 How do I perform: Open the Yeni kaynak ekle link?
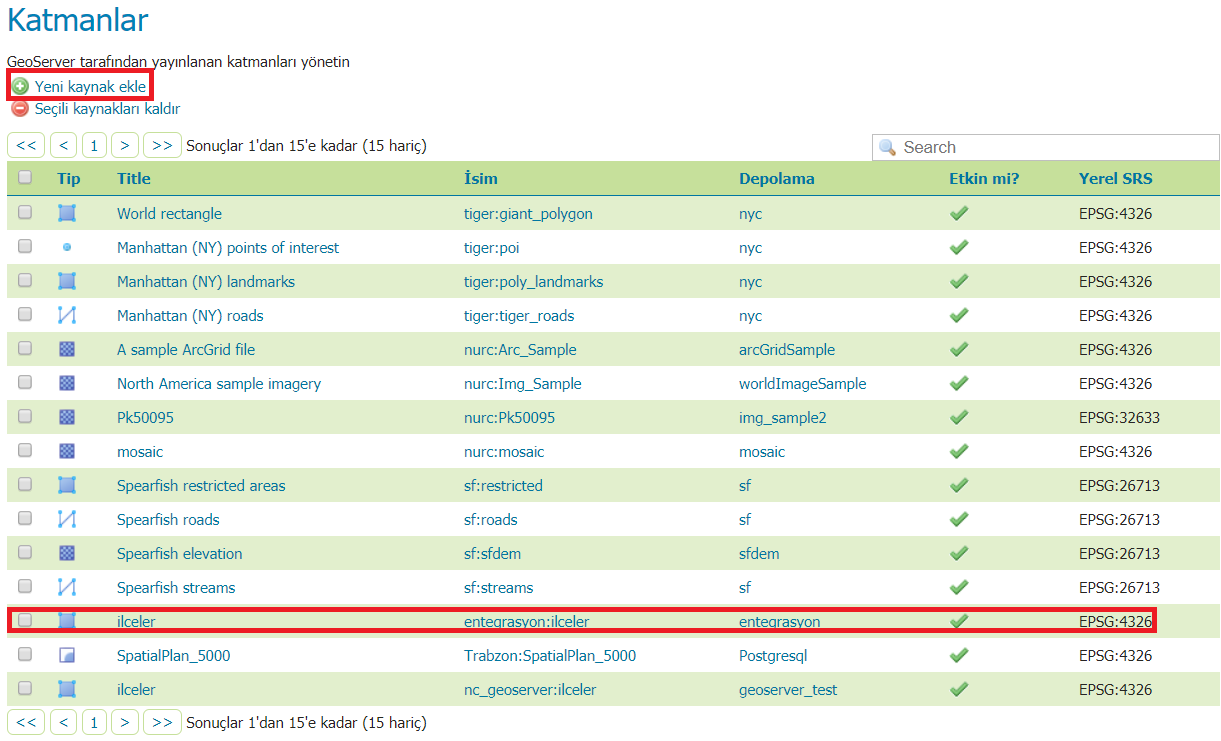click(x=90, y=87)
